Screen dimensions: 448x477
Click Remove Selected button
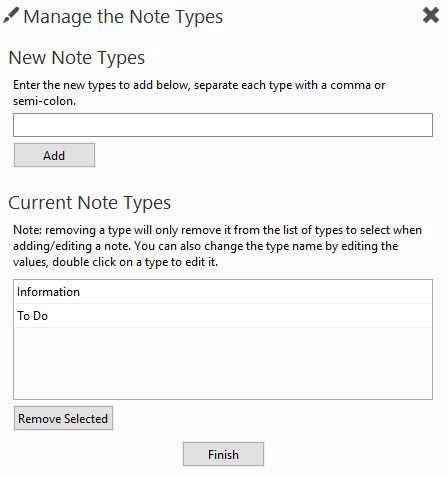63,418
